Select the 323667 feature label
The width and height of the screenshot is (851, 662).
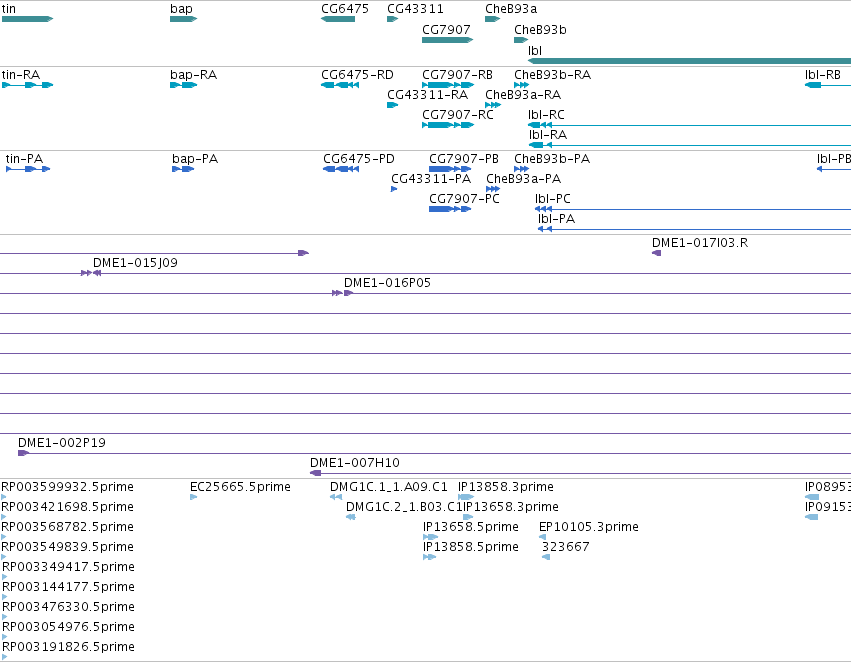pyautogui.click(x=566, y=548)
